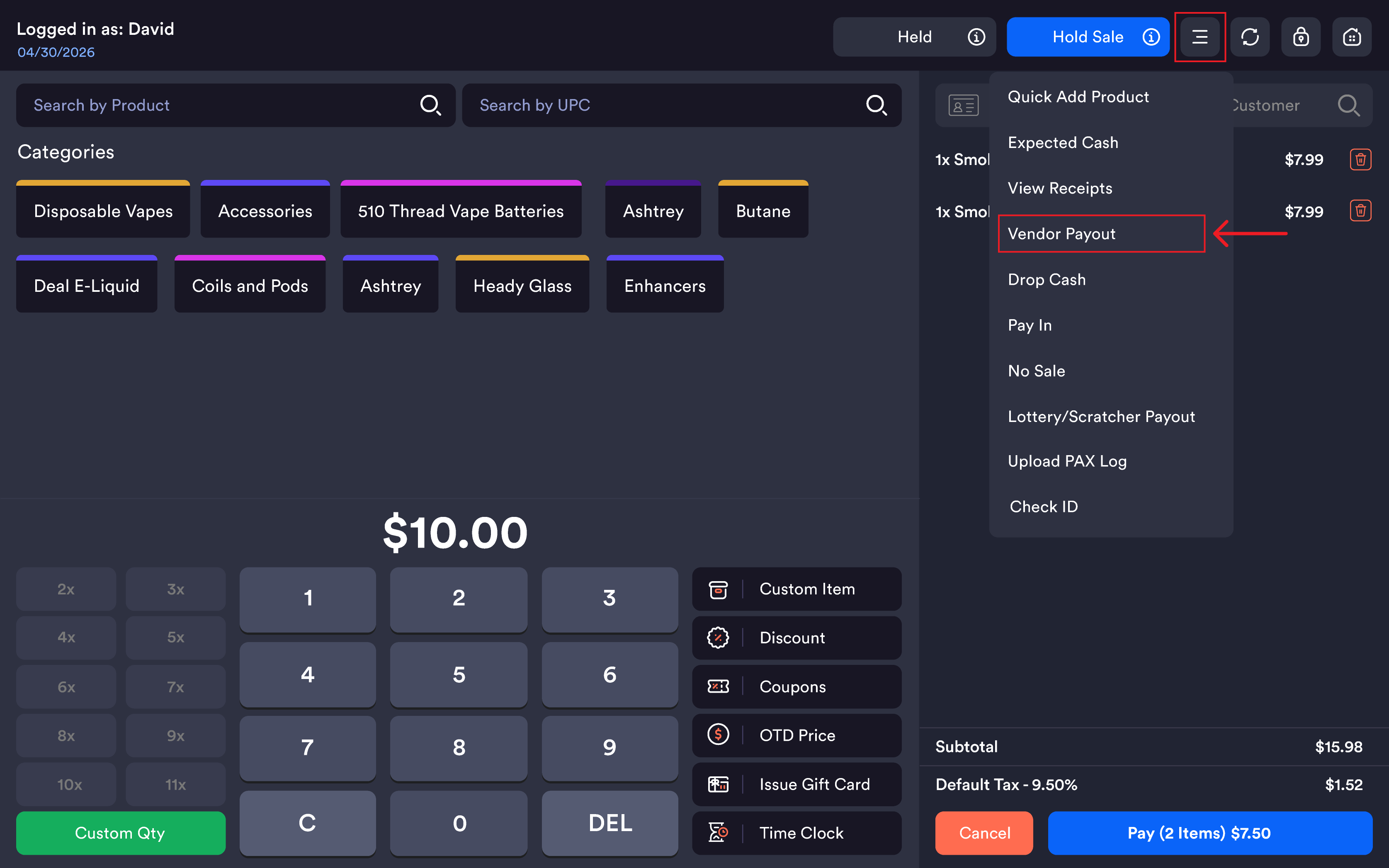Click the Search by UPC magnifier icon
The height and width of the screenshot is (868, 1389).
click(876, 105)
